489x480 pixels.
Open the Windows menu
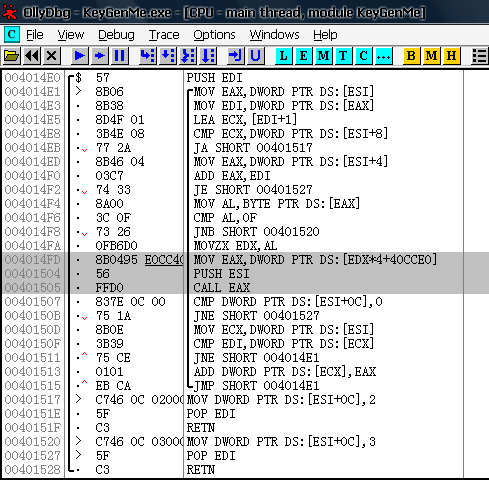(274, 35)
